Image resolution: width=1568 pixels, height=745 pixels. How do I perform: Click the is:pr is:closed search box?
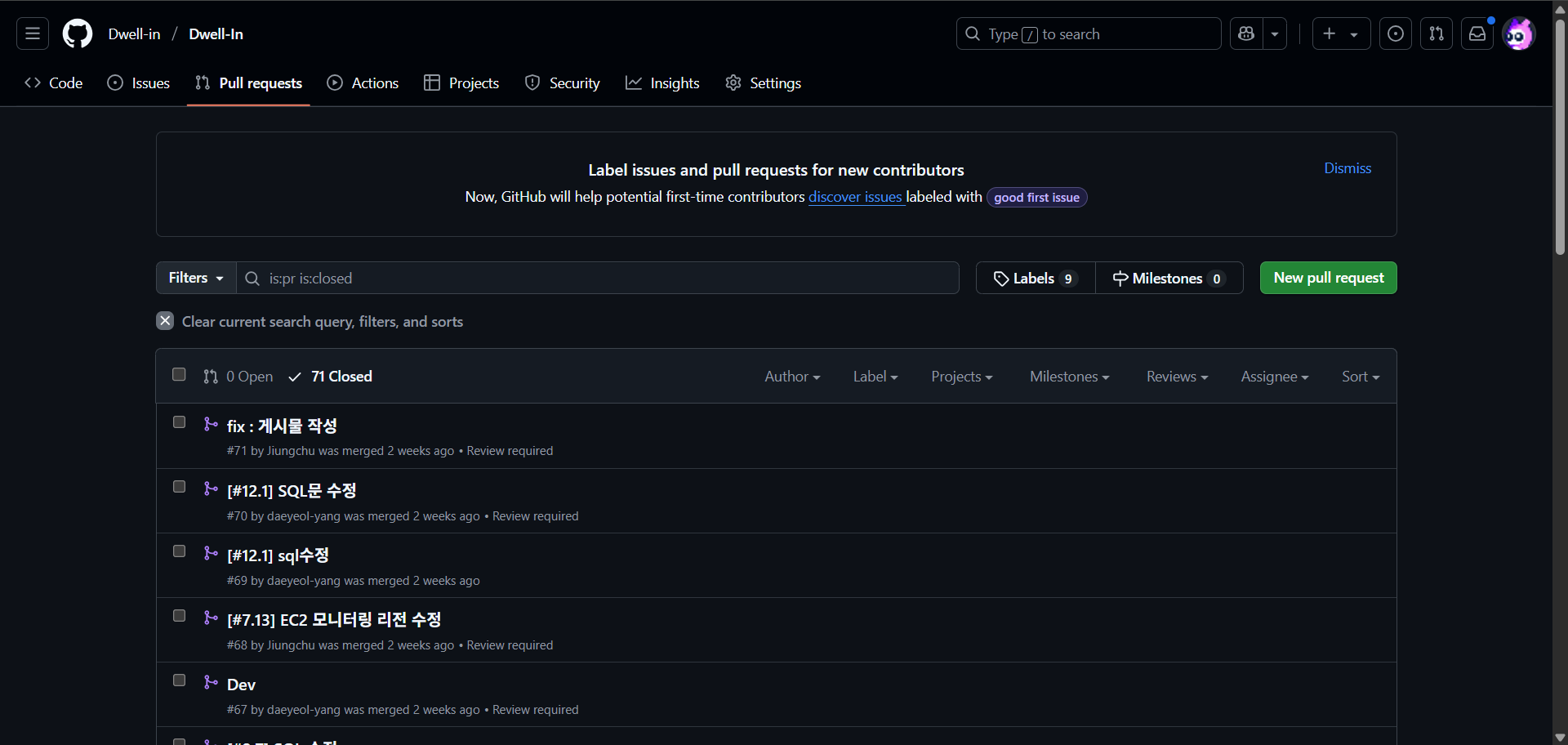point(598,278)
